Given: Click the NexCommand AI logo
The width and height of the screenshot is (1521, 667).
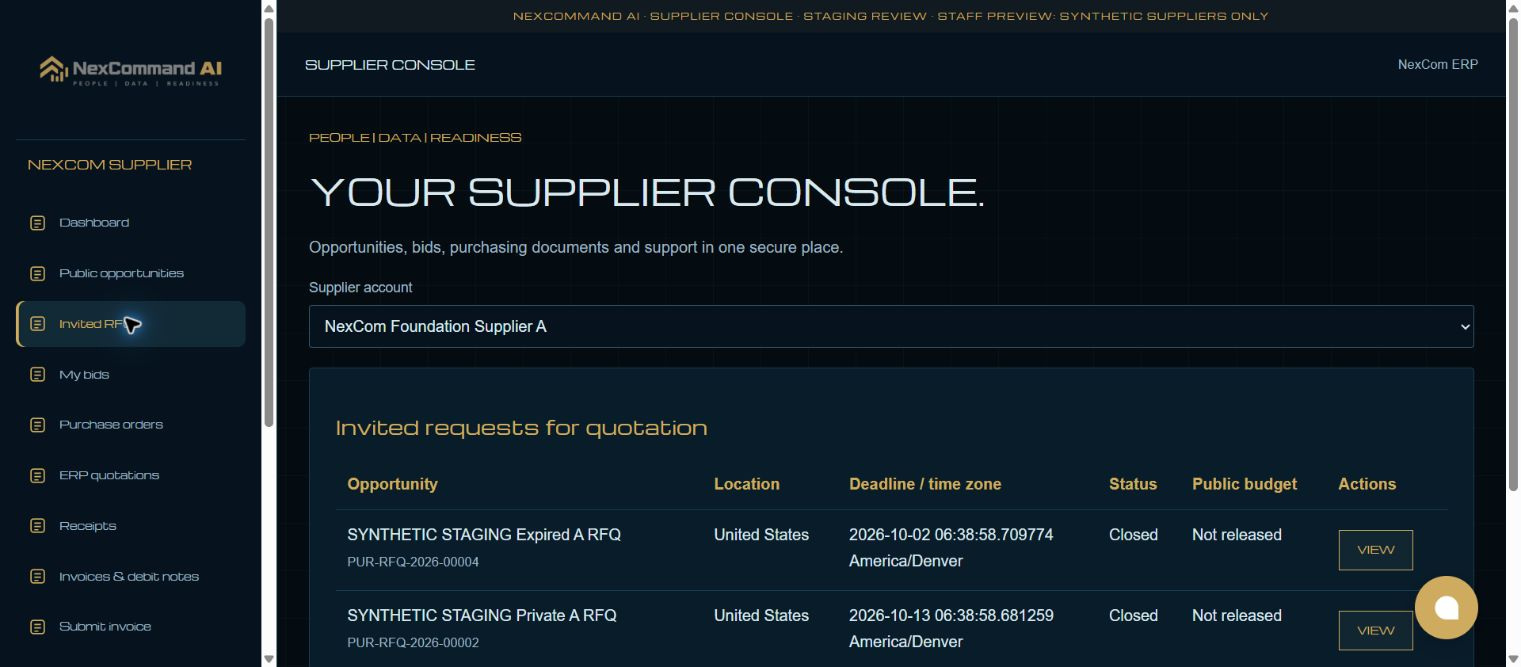Looking at the screenshot, I should click(x=130, y=70).
